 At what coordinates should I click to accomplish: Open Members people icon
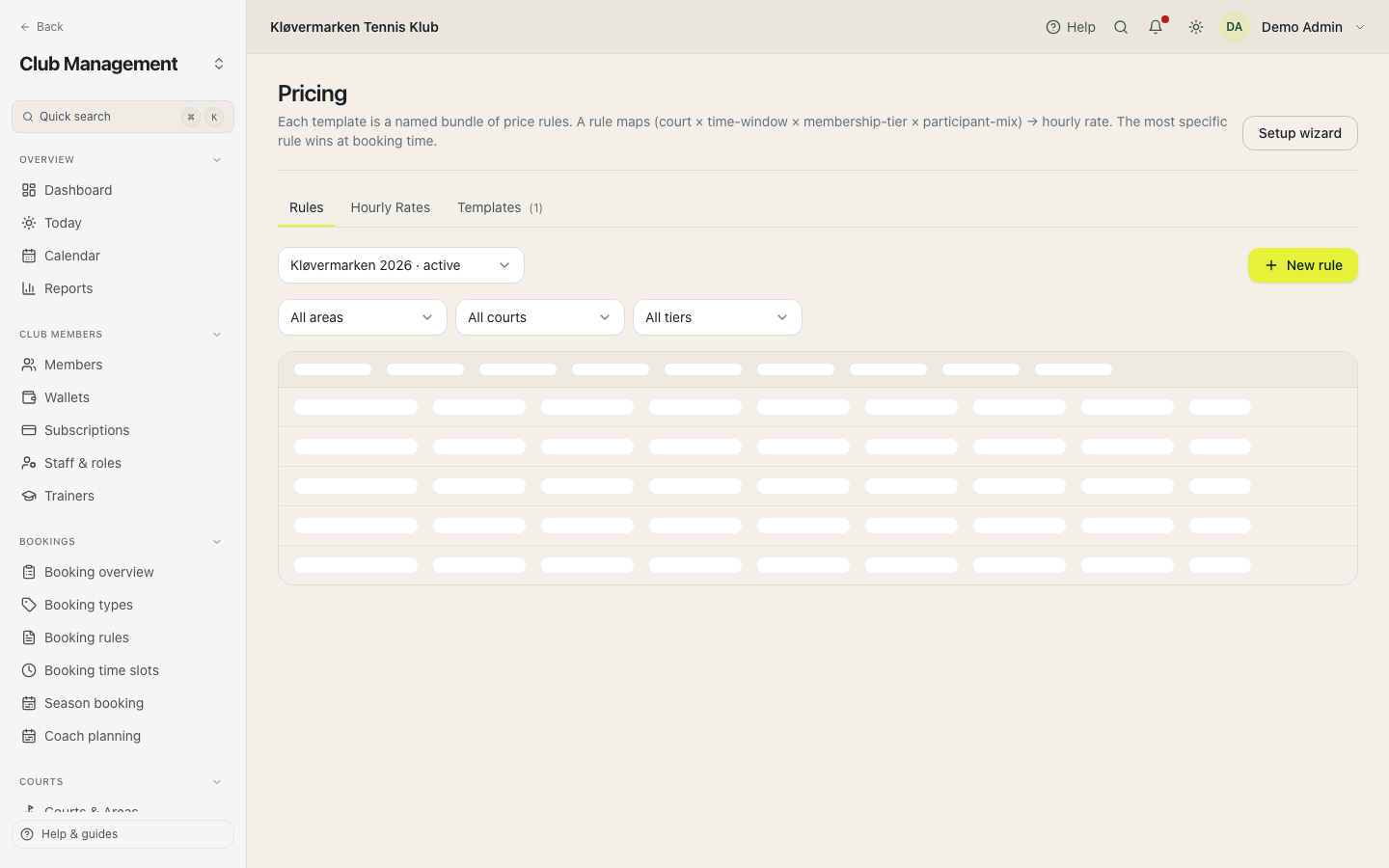(x=29, y=365)
